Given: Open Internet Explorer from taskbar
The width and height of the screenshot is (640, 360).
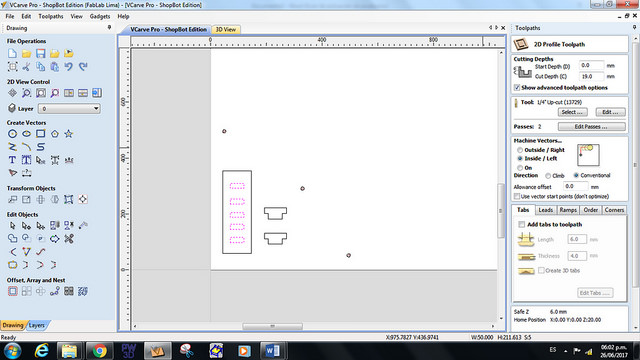Looking at the screenshot, I should (x=41, y=351).
